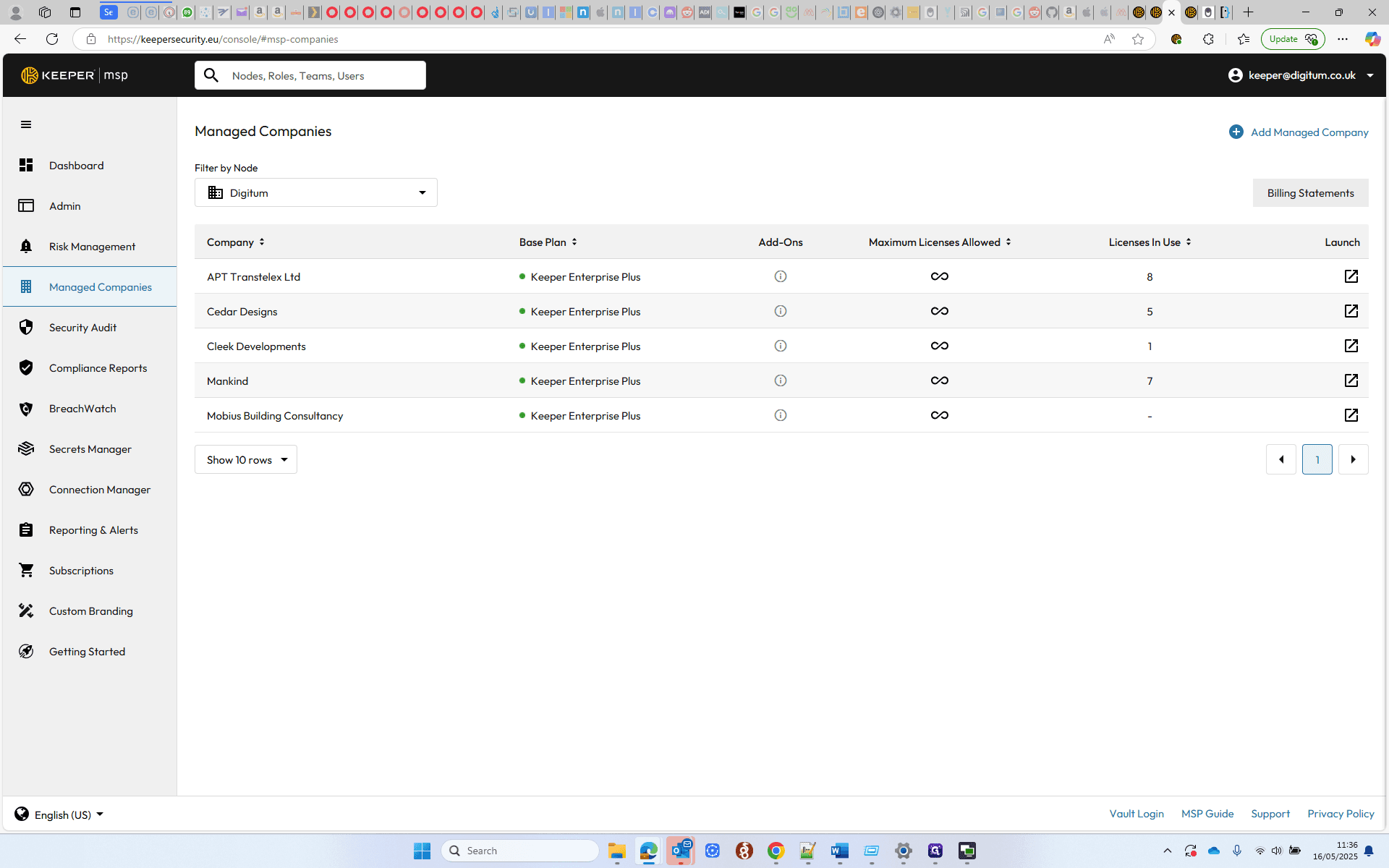Go to previous table page
This screenshot has width=1389, height=868.
[1280, 459]
